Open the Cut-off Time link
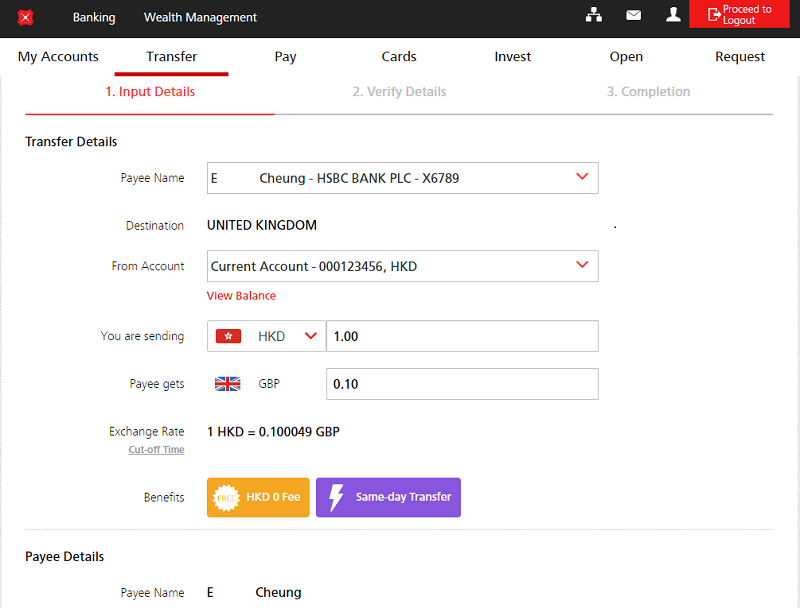Image resolution: width=800 pixels, height=608 pixels. pyautogui.click(x=156, y=450)
